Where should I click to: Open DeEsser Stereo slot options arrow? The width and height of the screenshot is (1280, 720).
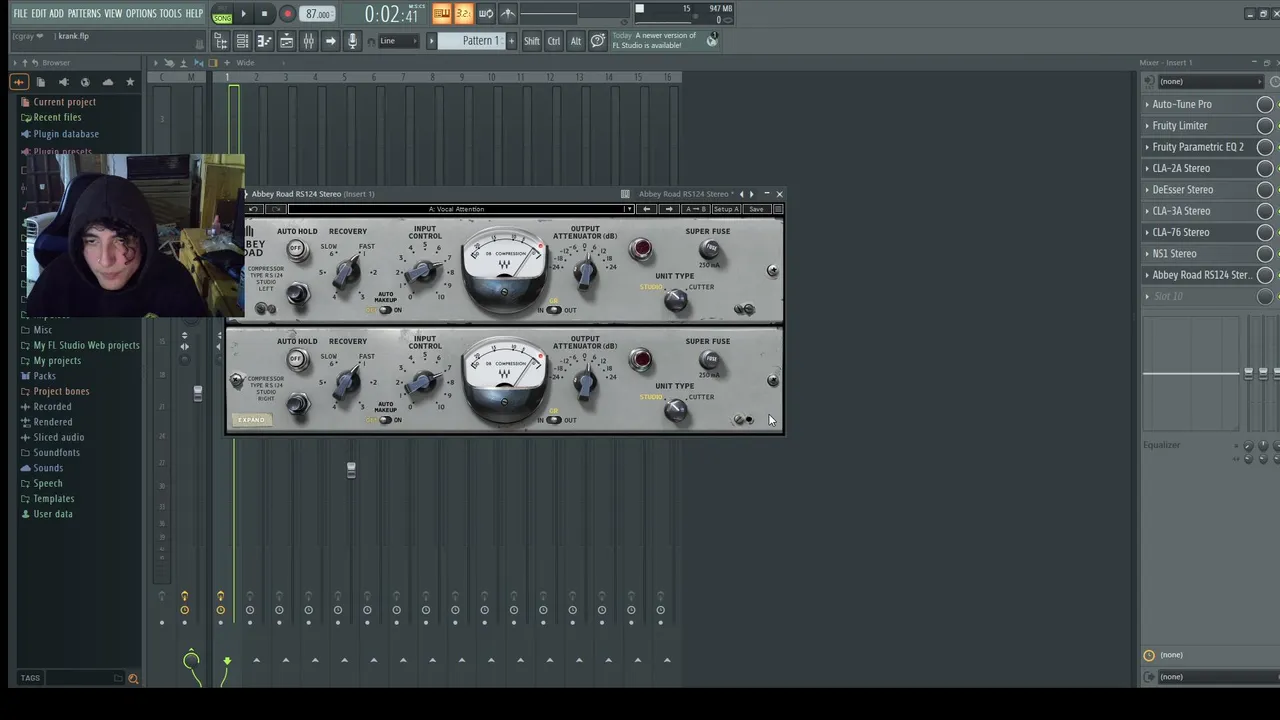pyautogui.click(x=1147, y=190)
